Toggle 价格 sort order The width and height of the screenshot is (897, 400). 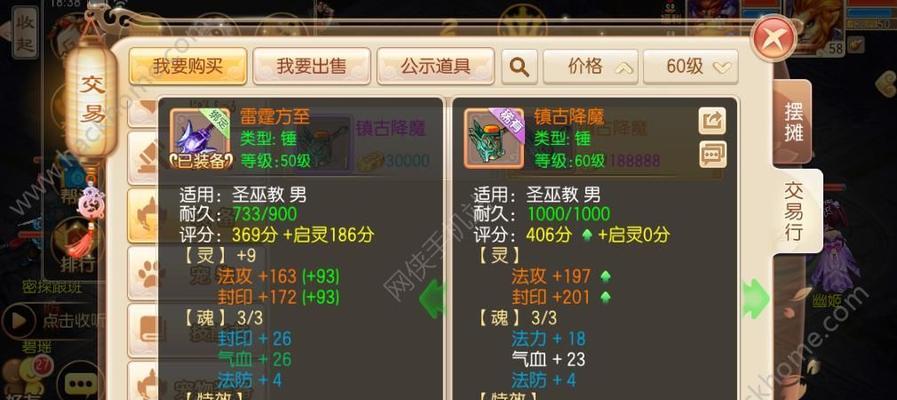(591, 66)
